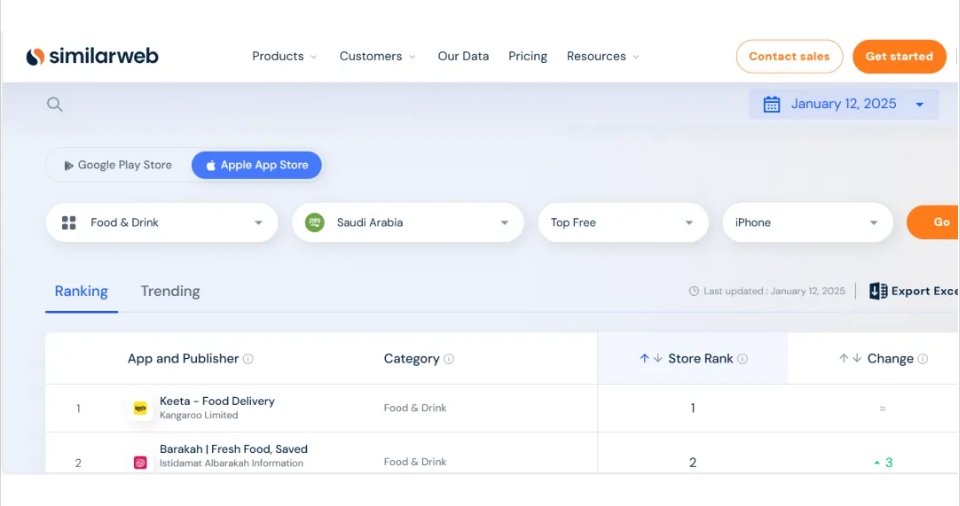Click Kangaroo Limited publisher name
This screenshot has width=960, height=506.
(198, 415)
